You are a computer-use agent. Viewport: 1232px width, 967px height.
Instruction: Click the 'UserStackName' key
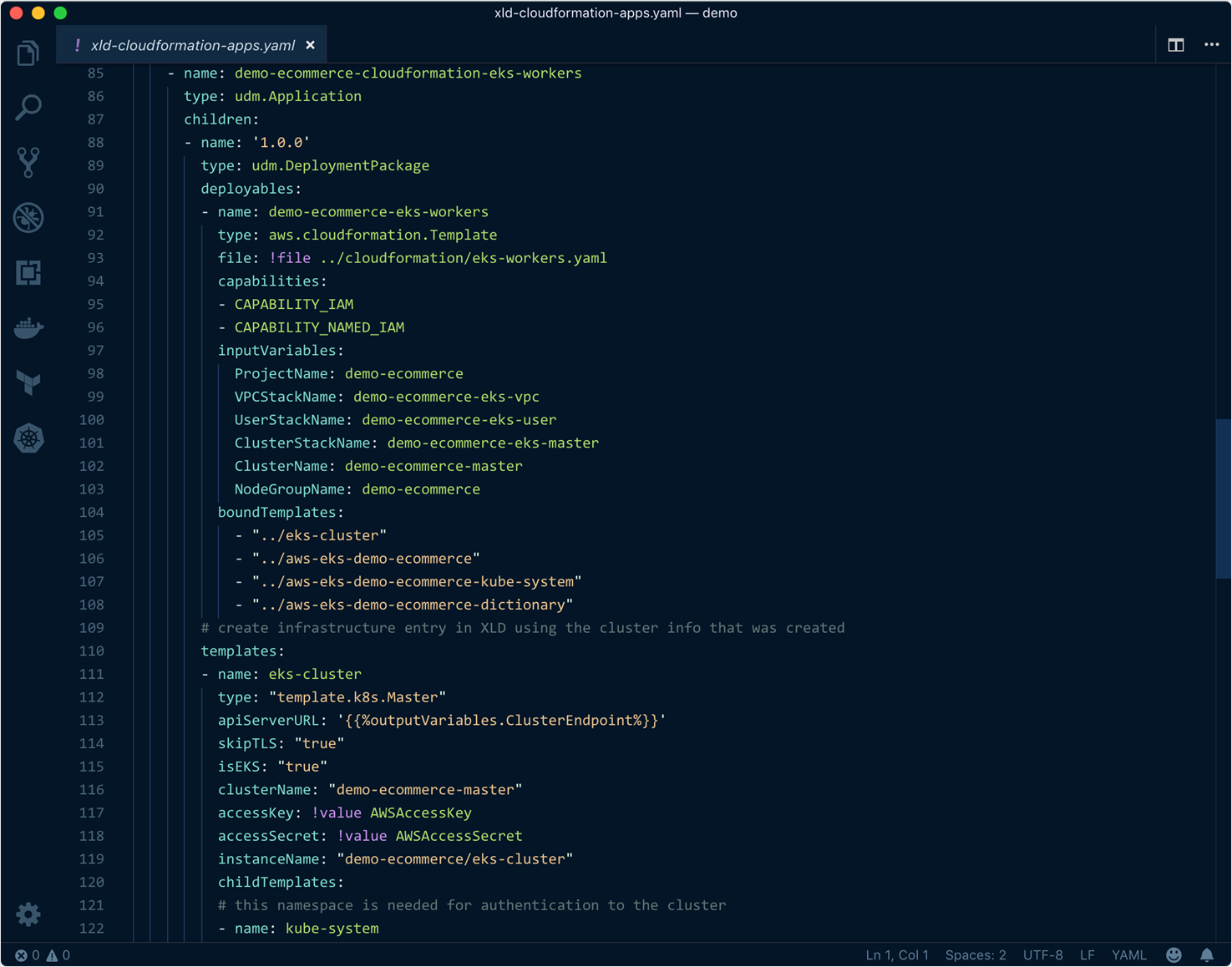tap(290, 420)
